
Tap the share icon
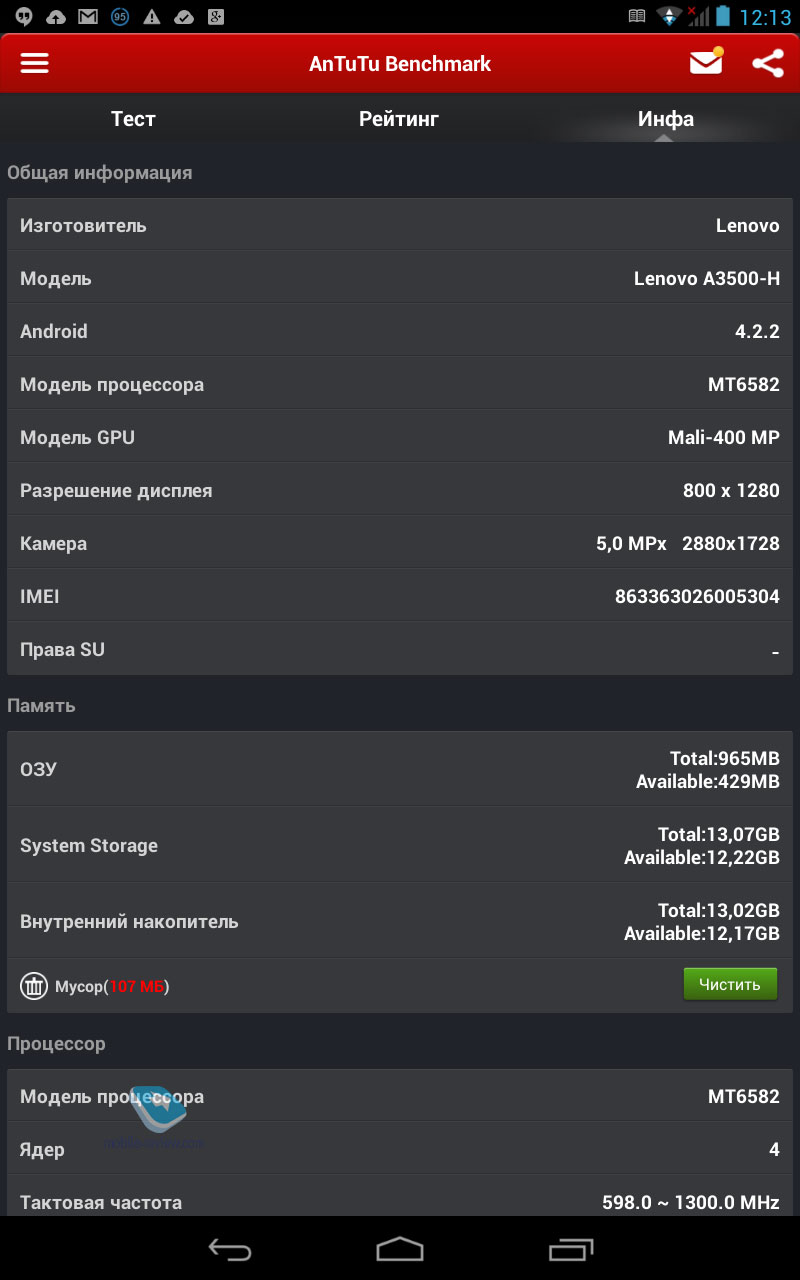pyautogui.click(x=767, y=64)
